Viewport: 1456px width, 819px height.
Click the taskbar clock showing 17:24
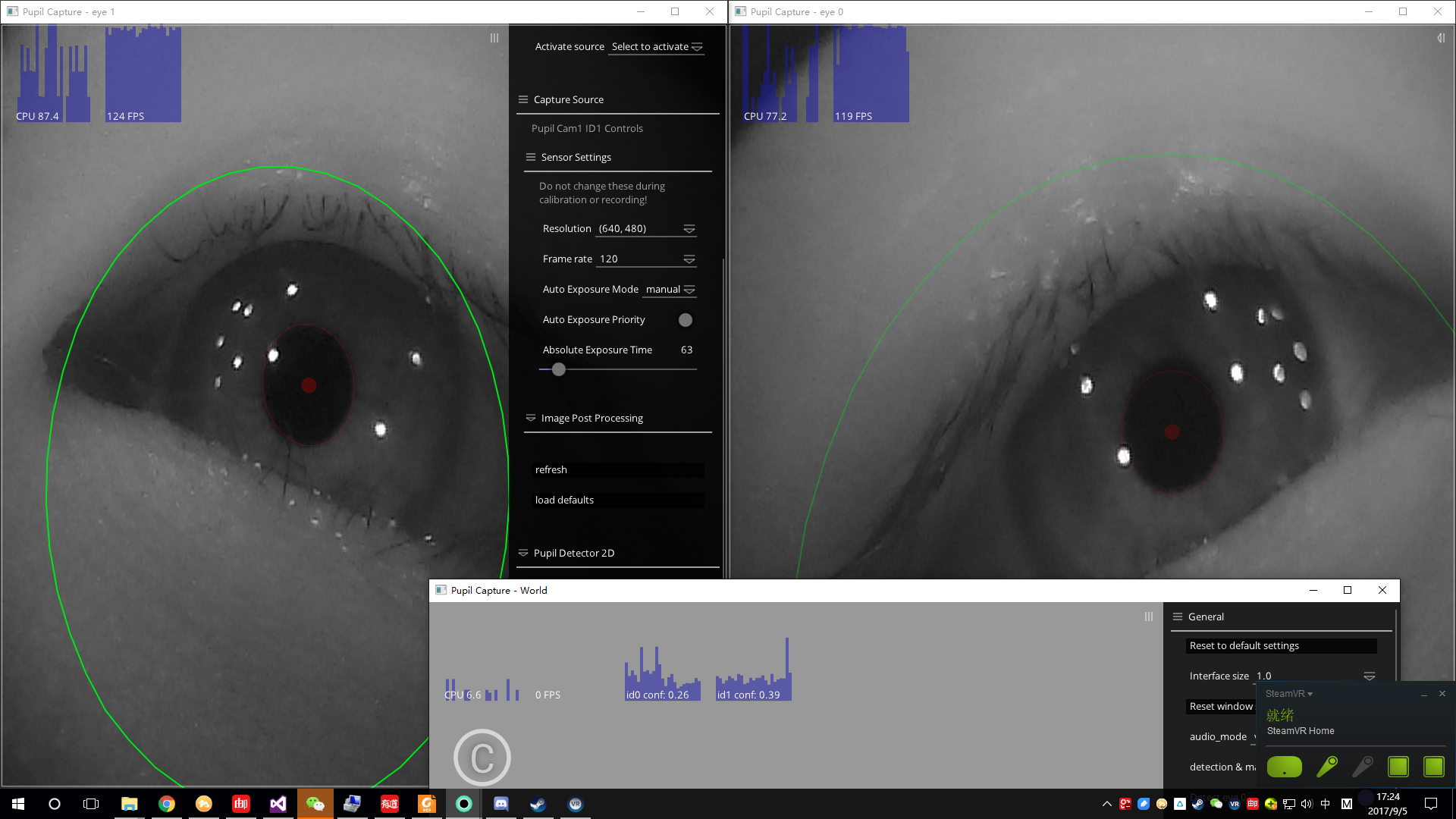click(x=1388, y=804)
